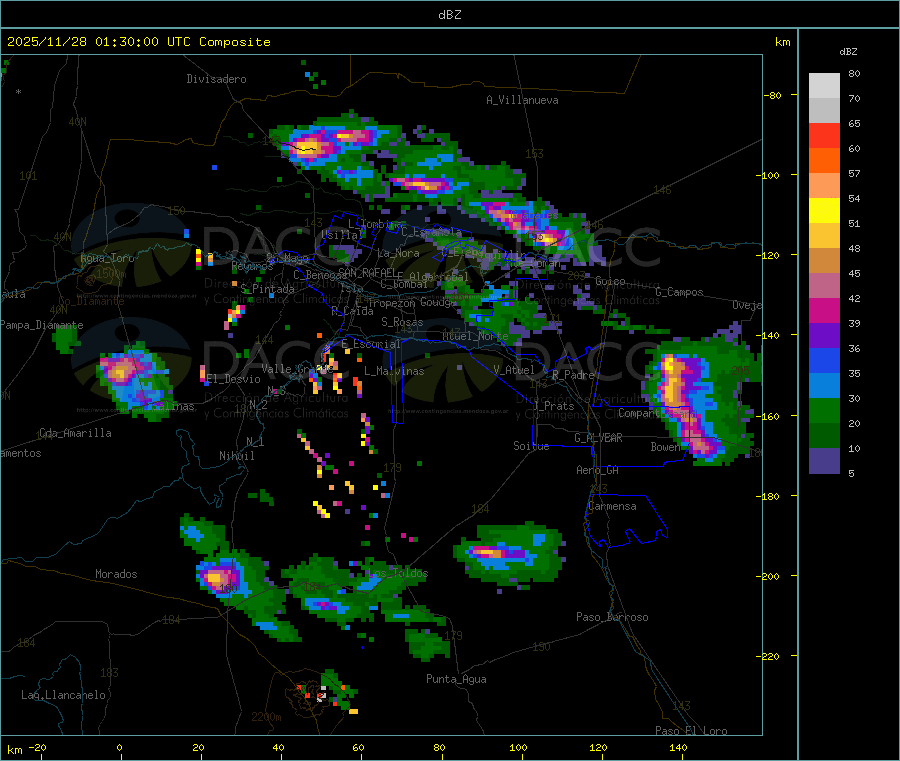Click the 'Morados' place label

pyautogui.click(x=116, y=574)
